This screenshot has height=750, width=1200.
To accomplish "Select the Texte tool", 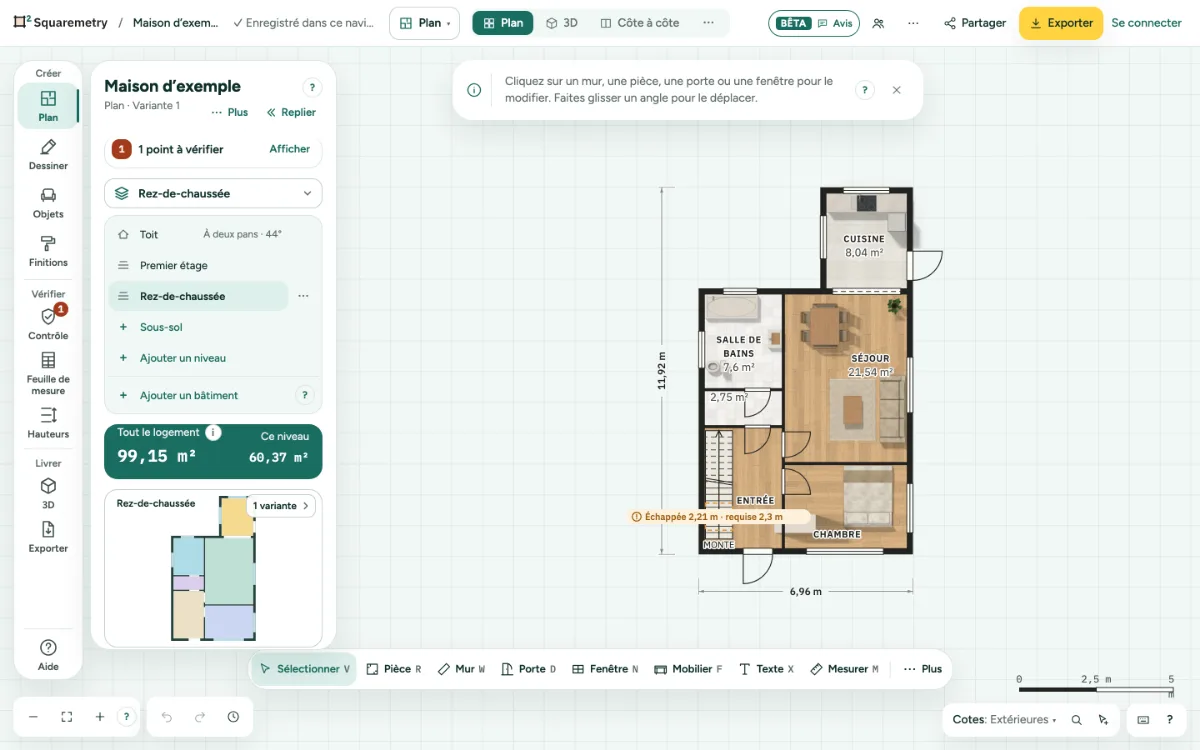I will pos(766,669).
